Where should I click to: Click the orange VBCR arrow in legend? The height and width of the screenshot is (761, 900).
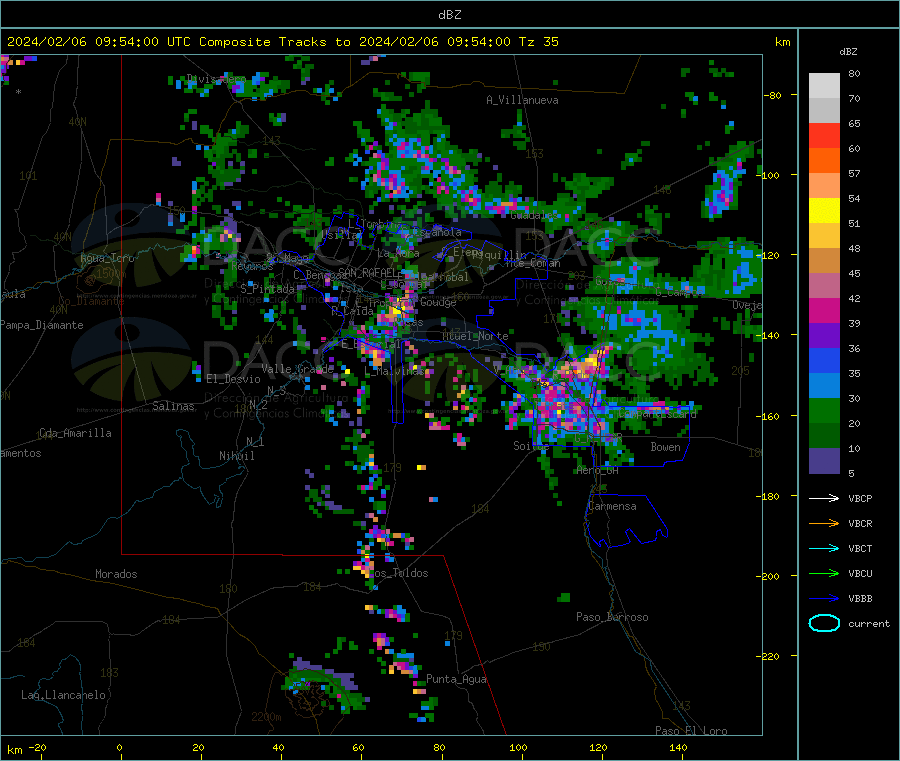click(x=824, y=523)
